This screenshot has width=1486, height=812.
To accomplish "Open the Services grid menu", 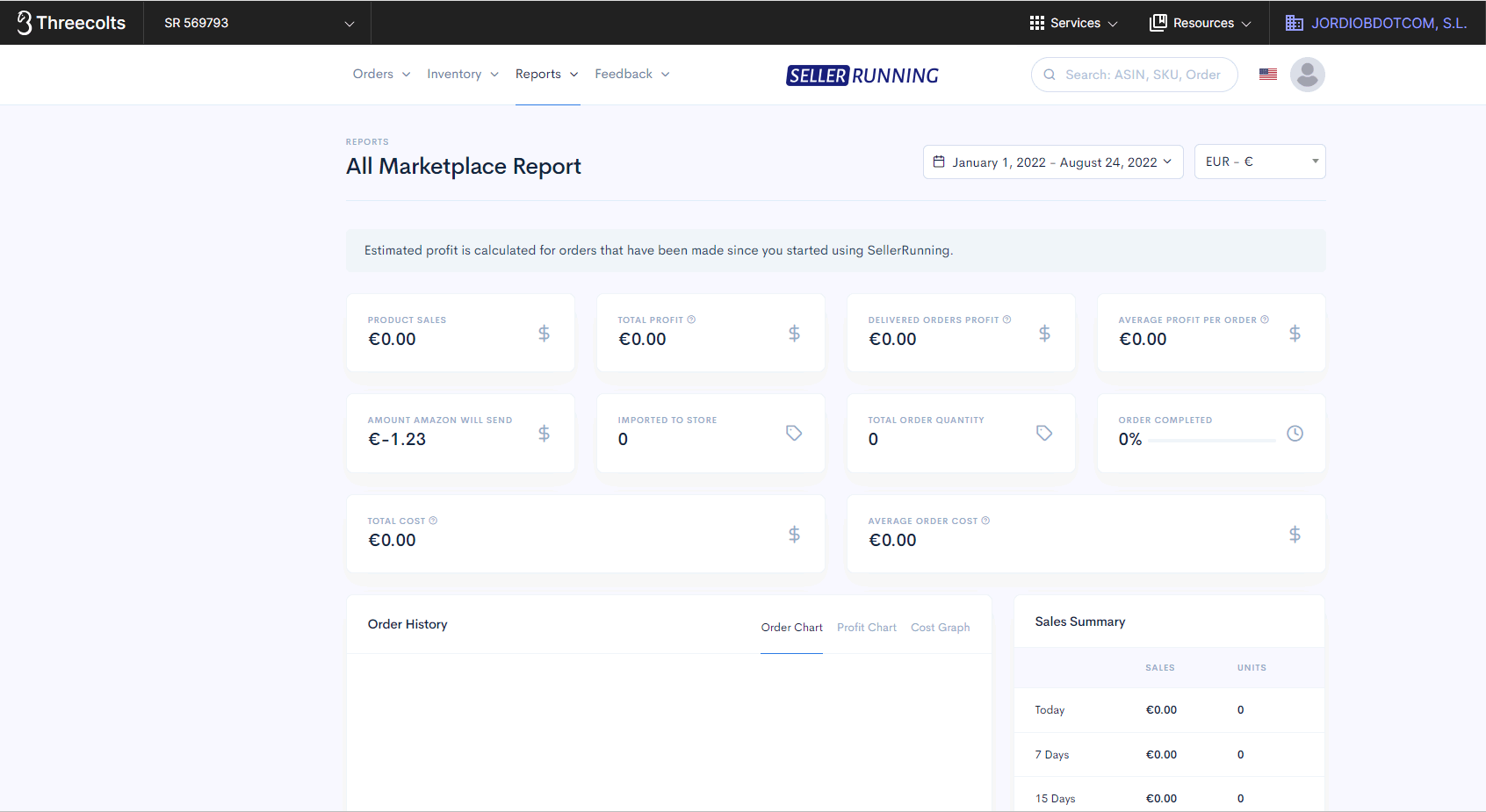I will (x=1037, y=23).
